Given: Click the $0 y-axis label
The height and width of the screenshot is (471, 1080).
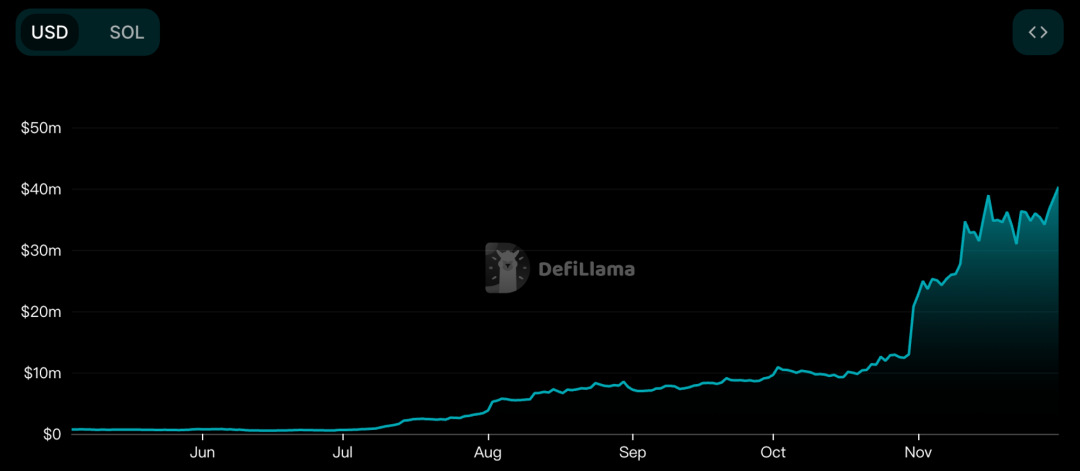Looking at the screenshot, I should (x=48, y=434).
